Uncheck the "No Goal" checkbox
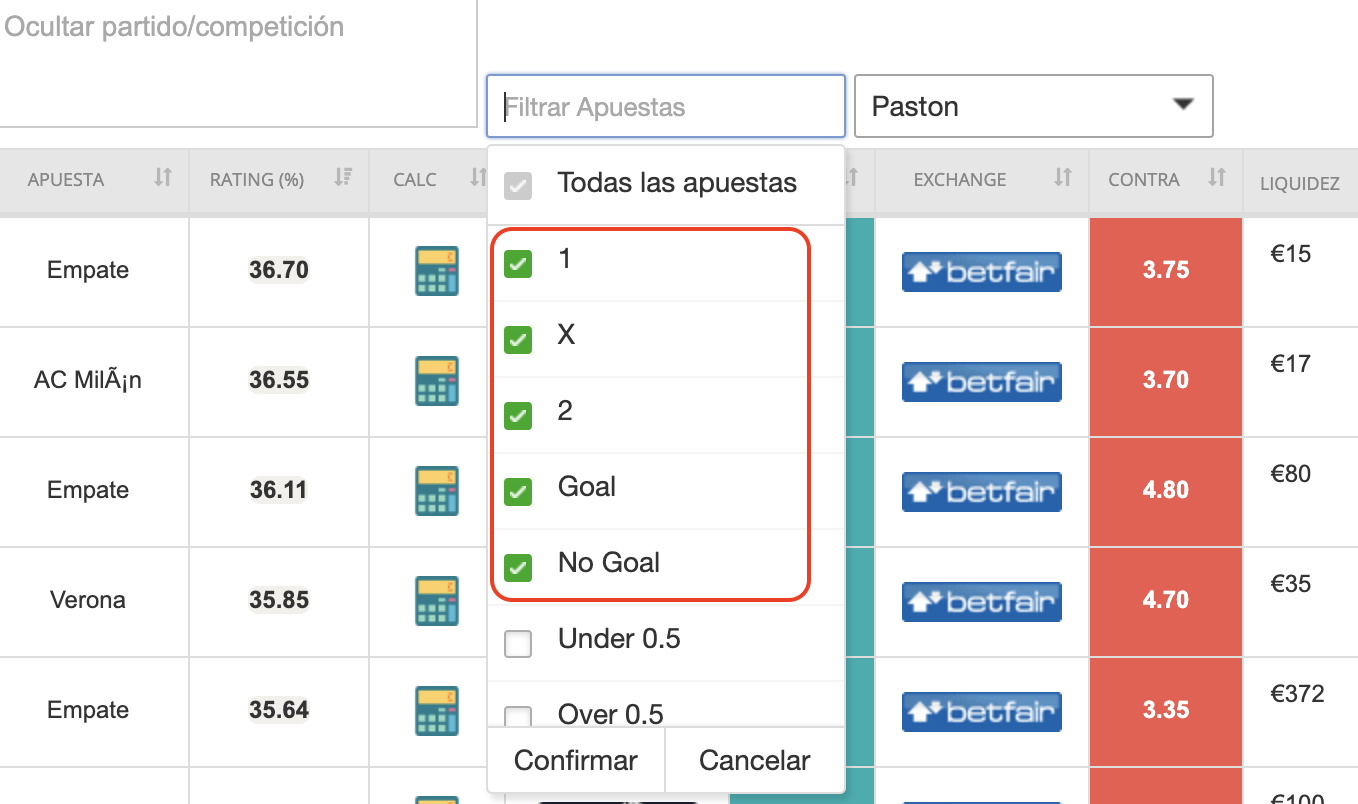Image resolution: width=1358 pixels, height=804 pixels. pyautogui.click(x=518, y=567)
